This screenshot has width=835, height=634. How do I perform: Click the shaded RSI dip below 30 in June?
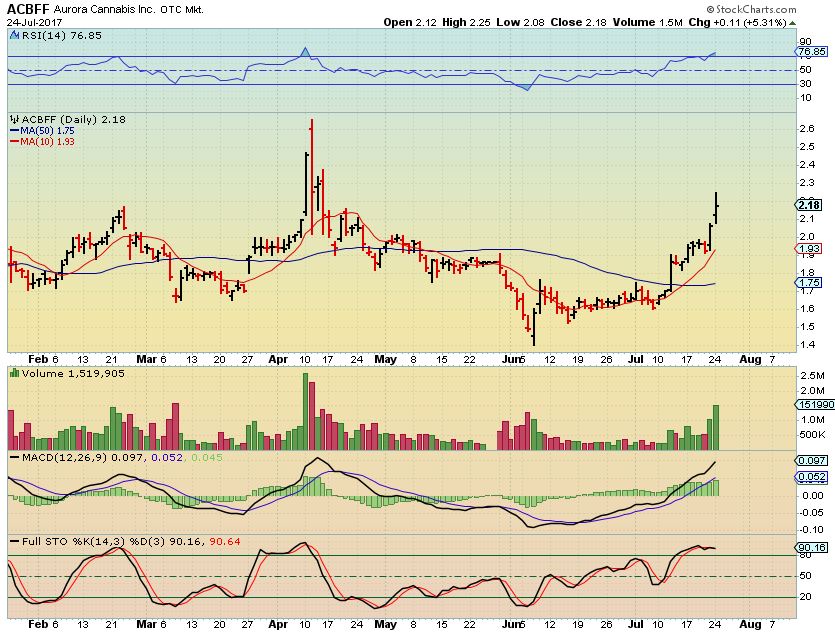pos(525,87)
